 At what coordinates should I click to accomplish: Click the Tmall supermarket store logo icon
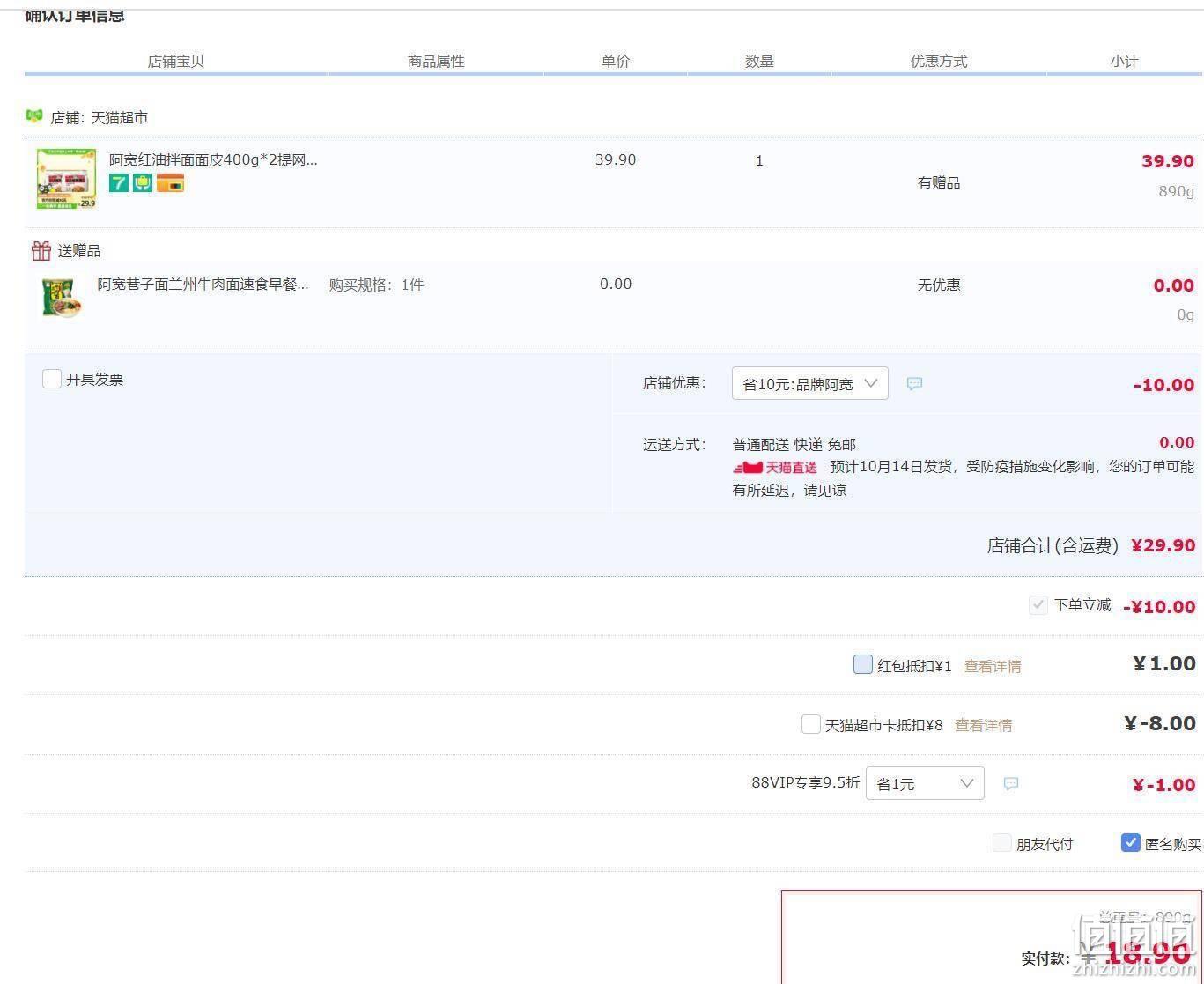pos(34,116)
